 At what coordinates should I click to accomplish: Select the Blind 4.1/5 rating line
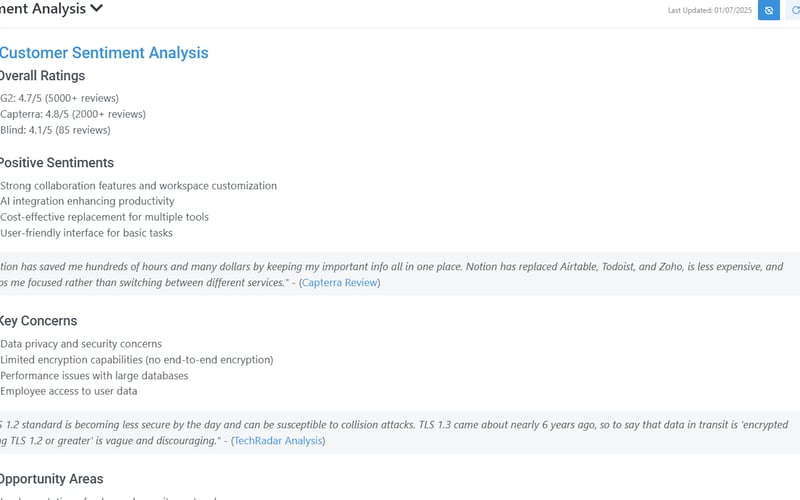(x=55, y=130)
